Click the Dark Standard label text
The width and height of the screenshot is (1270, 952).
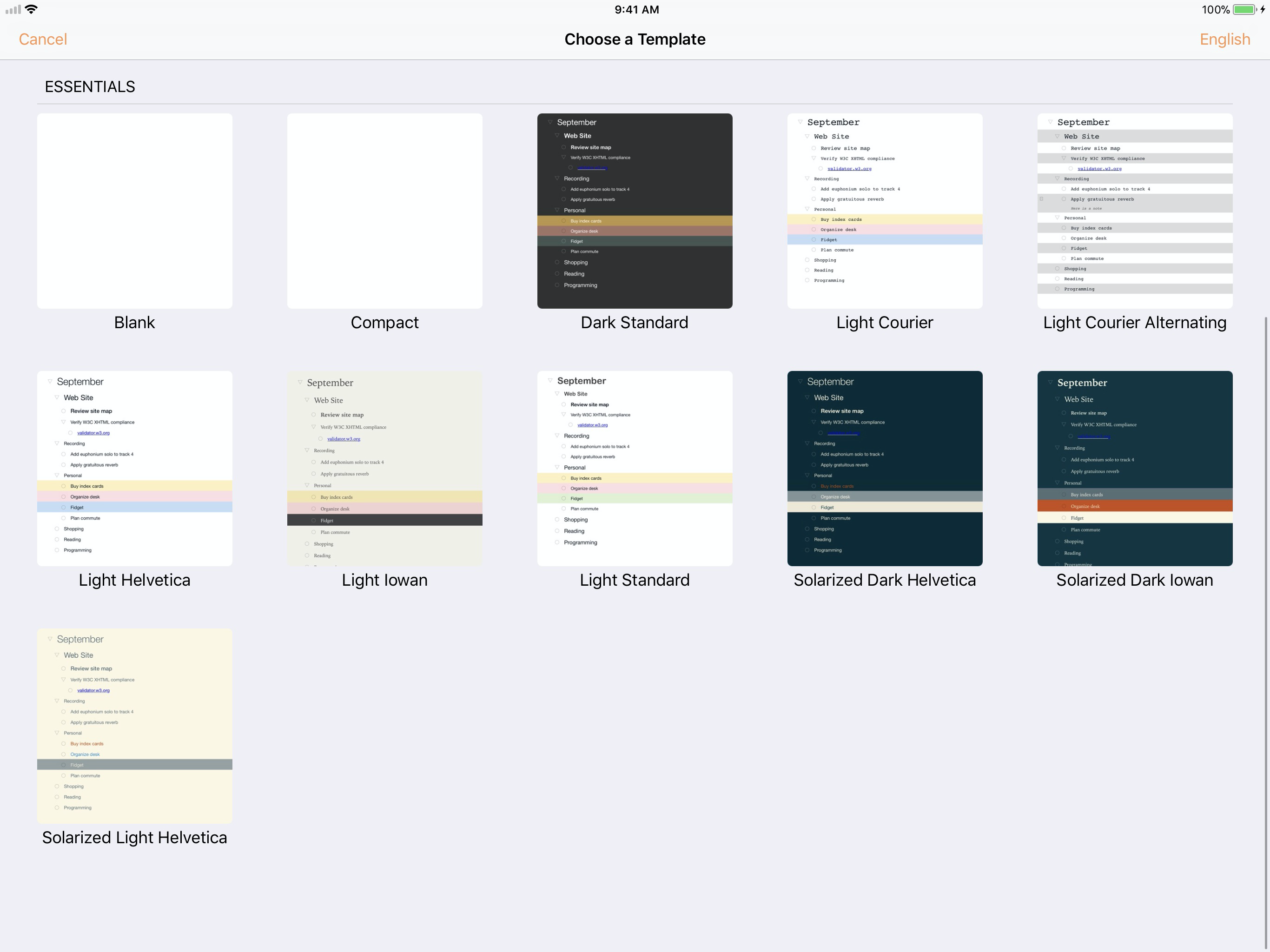[x=635, y=323]
